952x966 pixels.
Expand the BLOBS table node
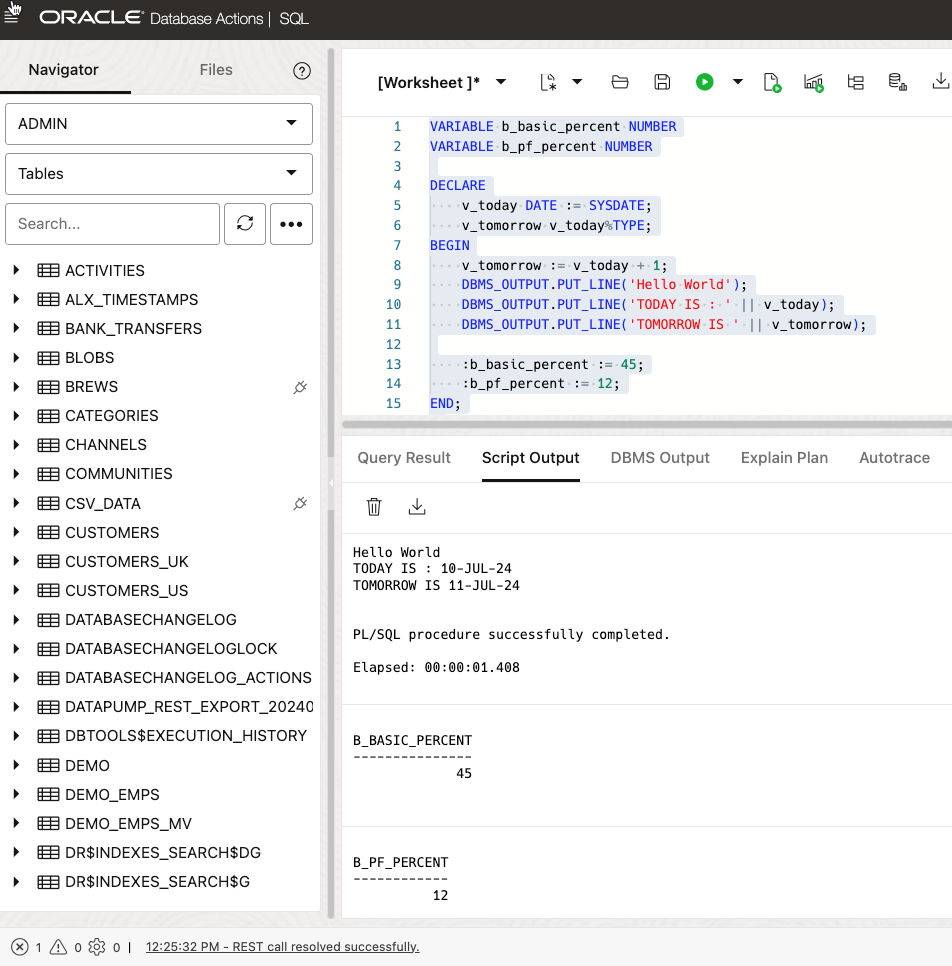[17, 357]
